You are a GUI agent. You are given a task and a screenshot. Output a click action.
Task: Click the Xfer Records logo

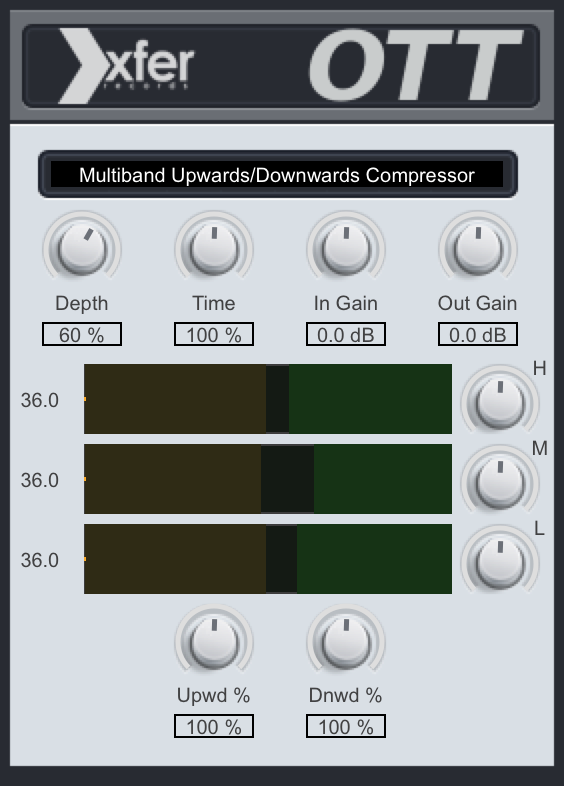point(126,66)
